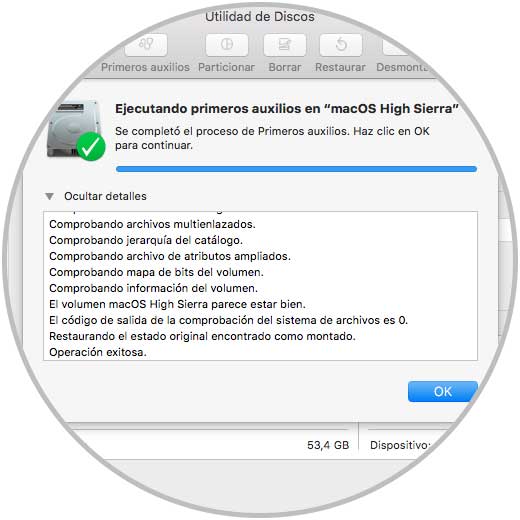Click the Restaurar circular-arrow icon
Viewport: 520px width, 520px height.
click(x=341, y=44)
